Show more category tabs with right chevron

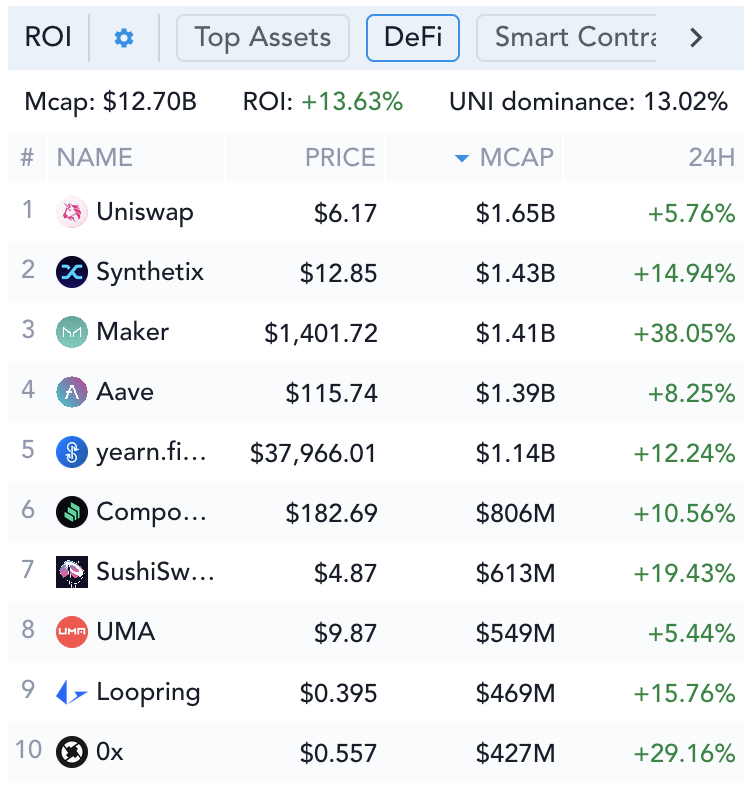pyautogui.click(x=697, y=37)
